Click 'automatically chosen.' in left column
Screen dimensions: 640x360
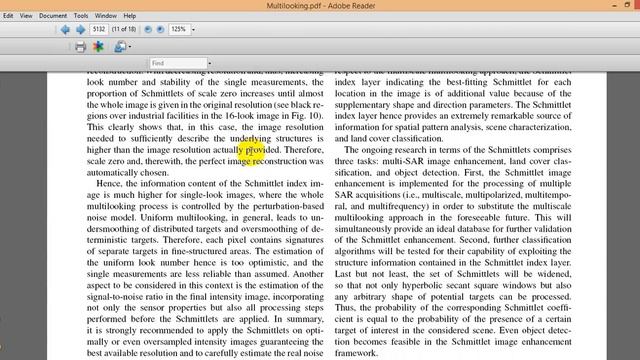click(128, 172)
